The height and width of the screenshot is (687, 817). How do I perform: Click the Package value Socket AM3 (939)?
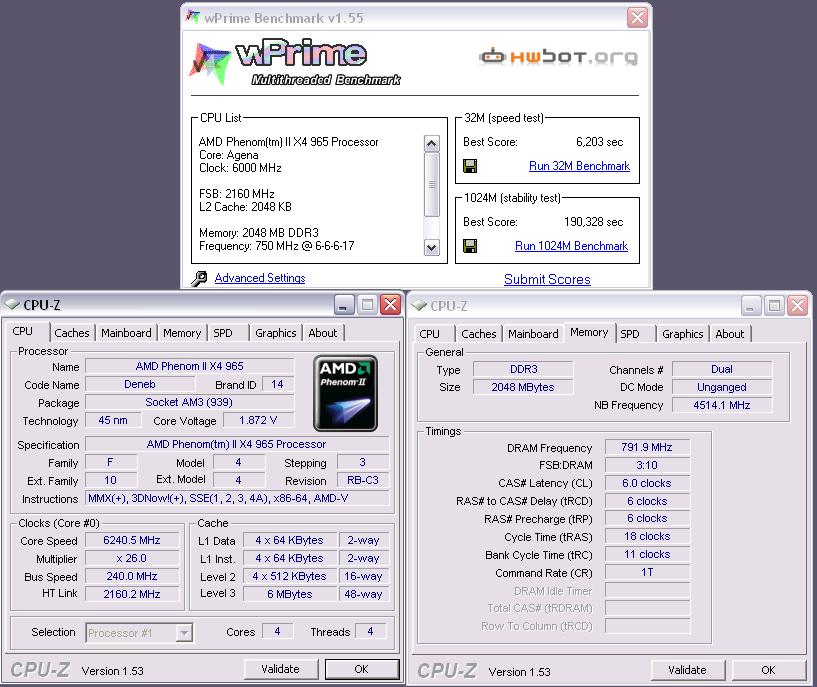(x=189, y=403)
